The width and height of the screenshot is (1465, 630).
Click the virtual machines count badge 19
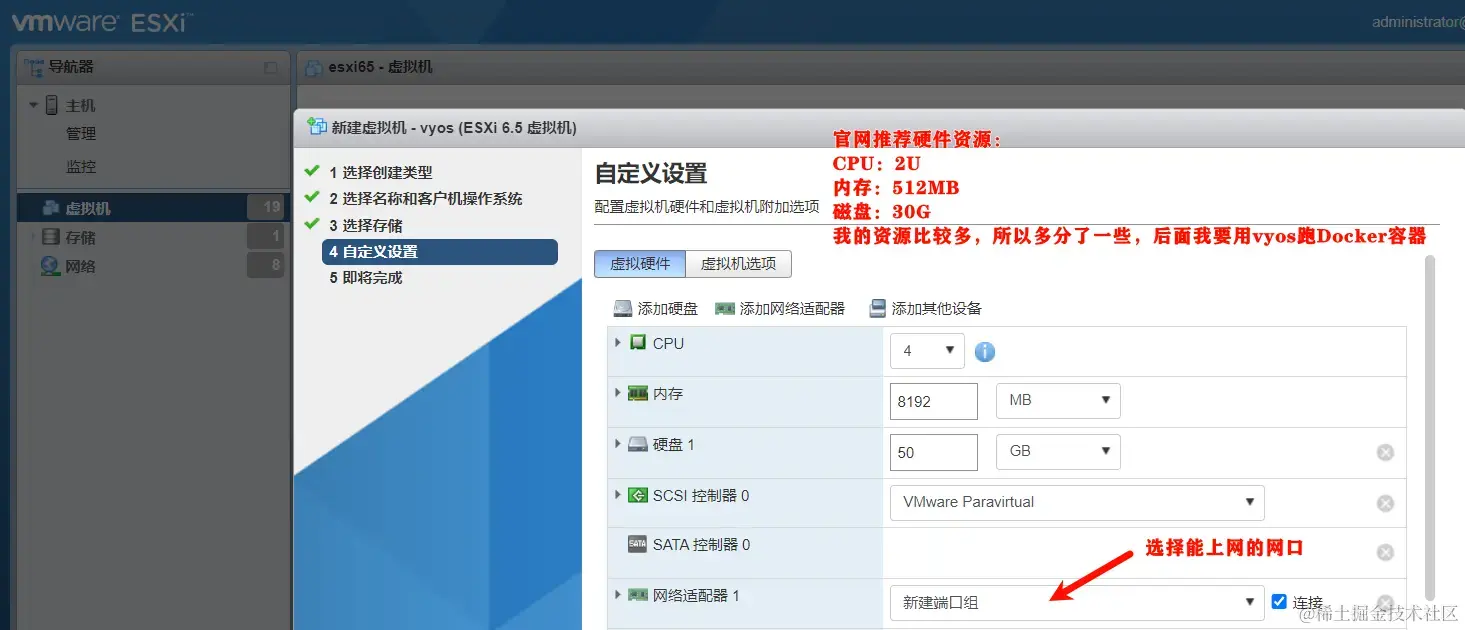coord(268,208)
